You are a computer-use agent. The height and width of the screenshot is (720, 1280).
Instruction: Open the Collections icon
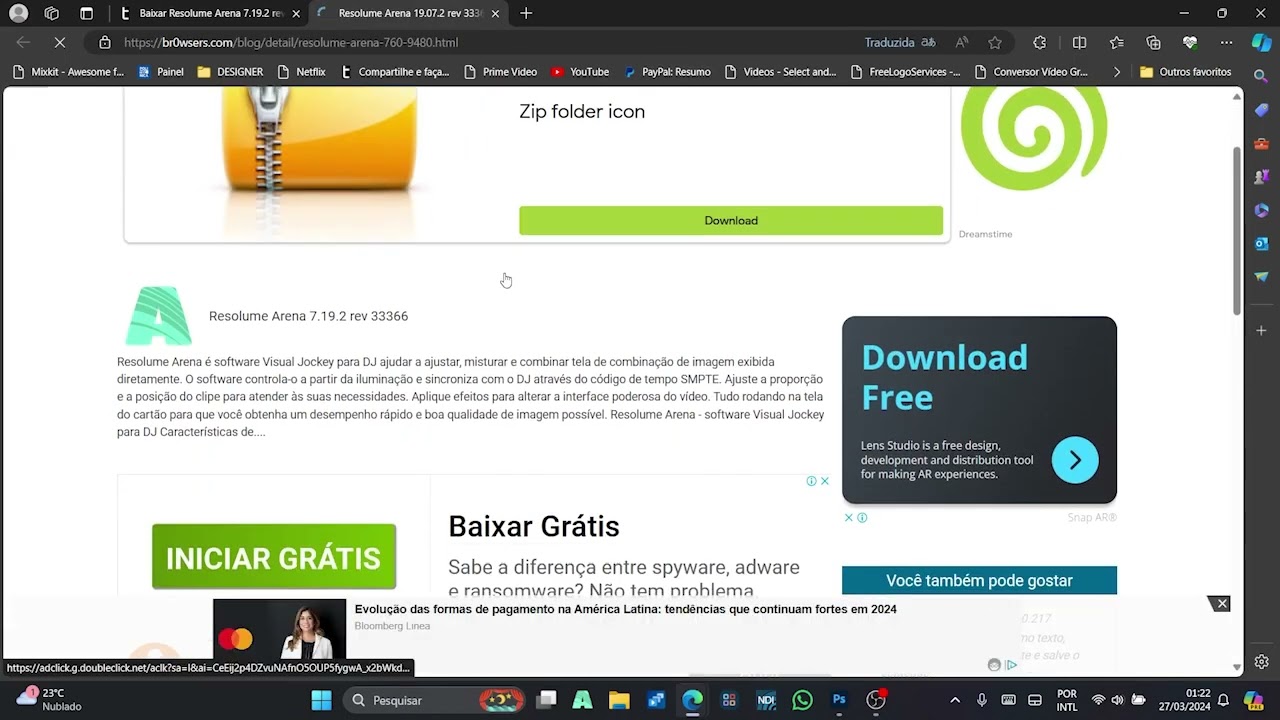click(1153, 43)
